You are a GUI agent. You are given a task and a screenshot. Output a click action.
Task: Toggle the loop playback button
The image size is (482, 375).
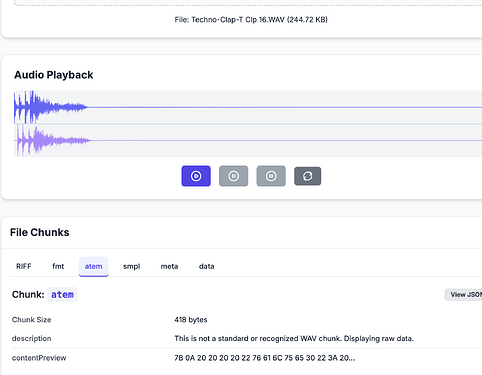point(308,176)
